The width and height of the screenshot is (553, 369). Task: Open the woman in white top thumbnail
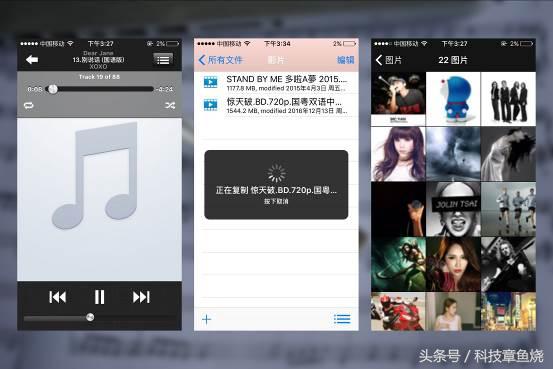tap(453, 311)
